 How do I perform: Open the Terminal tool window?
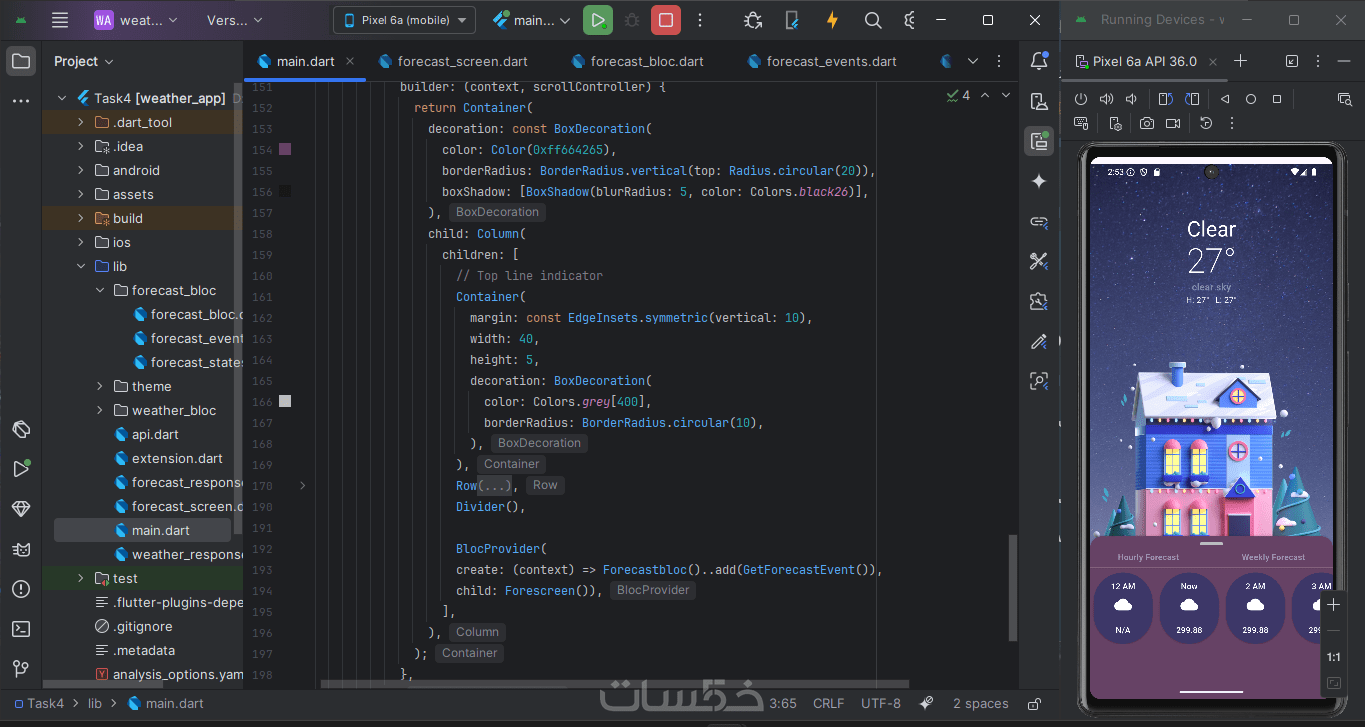pyautogui.click(x=21, y=629)
